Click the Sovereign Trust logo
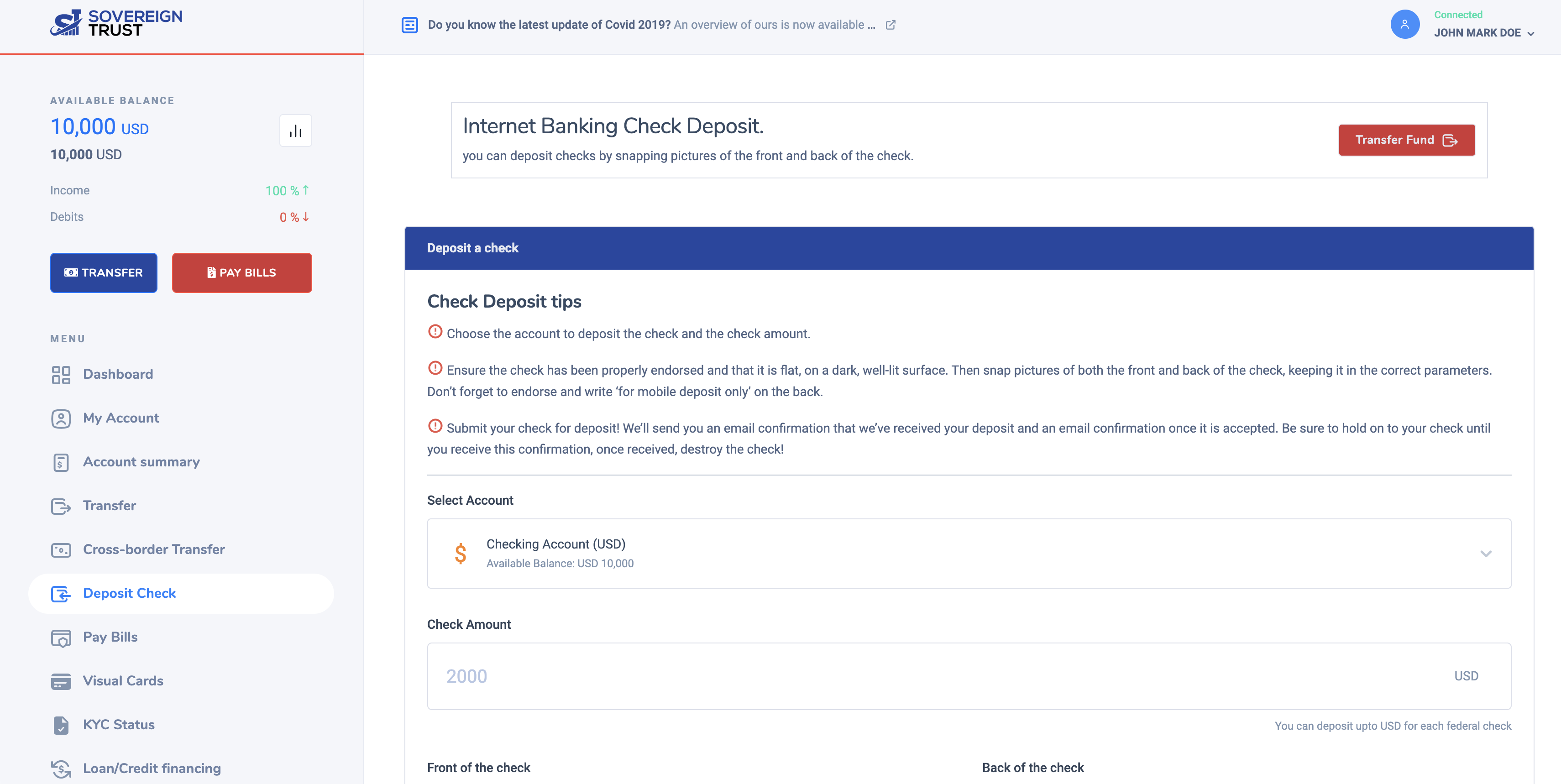This screenshot has height=784, width=1561. pos(116,23)
